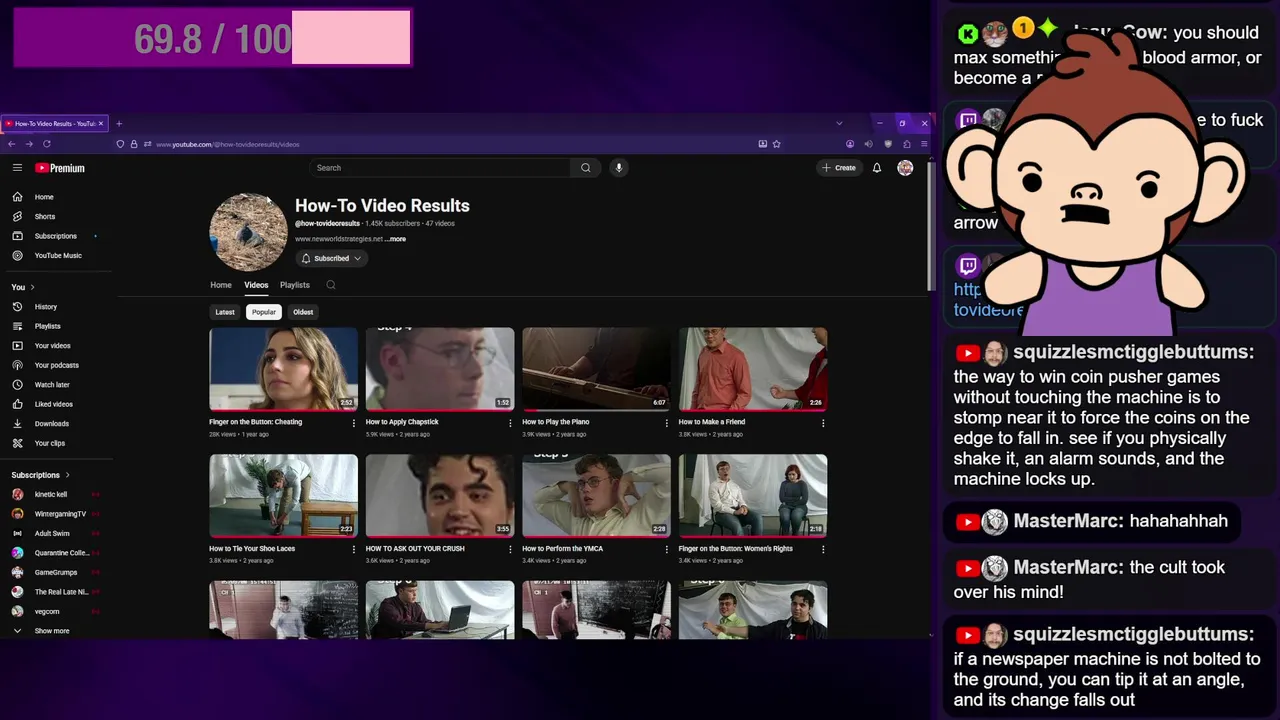Open the How to Make a Friend thumbnail
Viewport: 1280px width, 720px height.
(x=753, y=369)
